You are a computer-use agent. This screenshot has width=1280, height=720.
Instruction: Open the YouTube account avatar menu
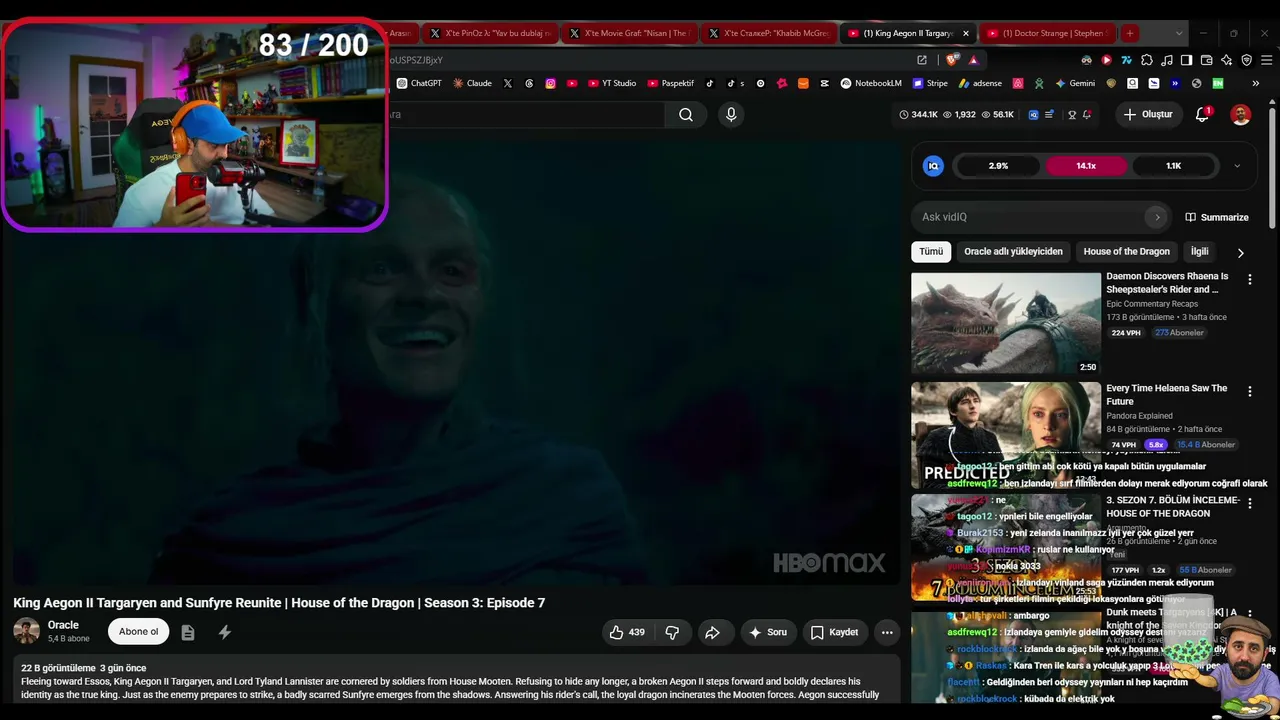[1241, 115]
